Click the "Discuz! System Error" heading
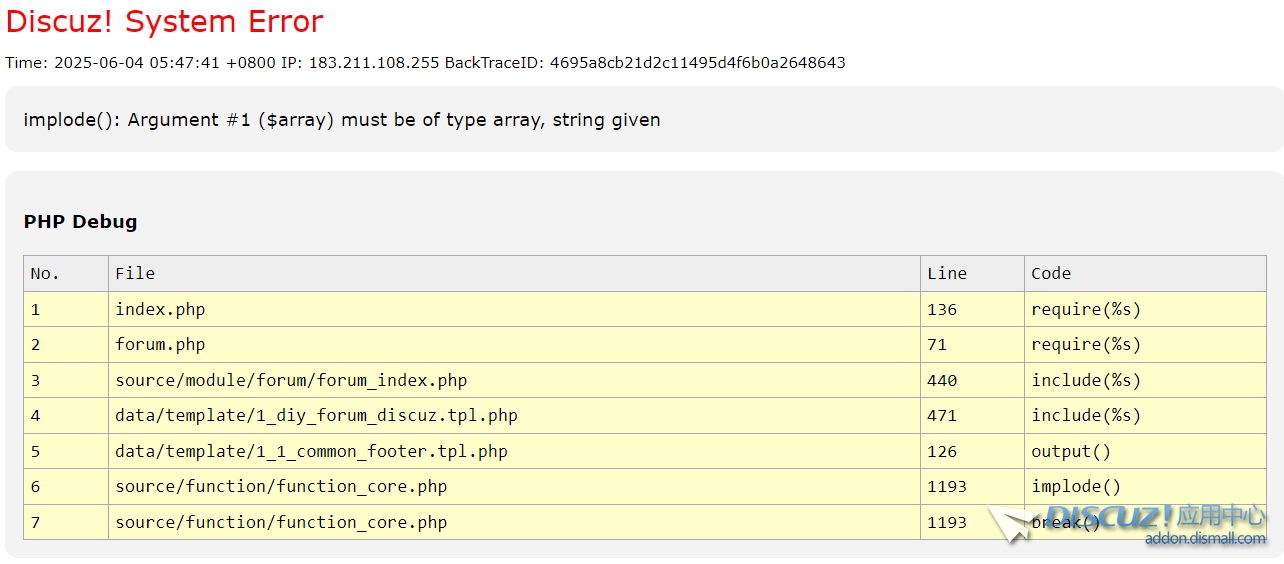This screenshot has width=1284, height=564. (x=165, y=21)
